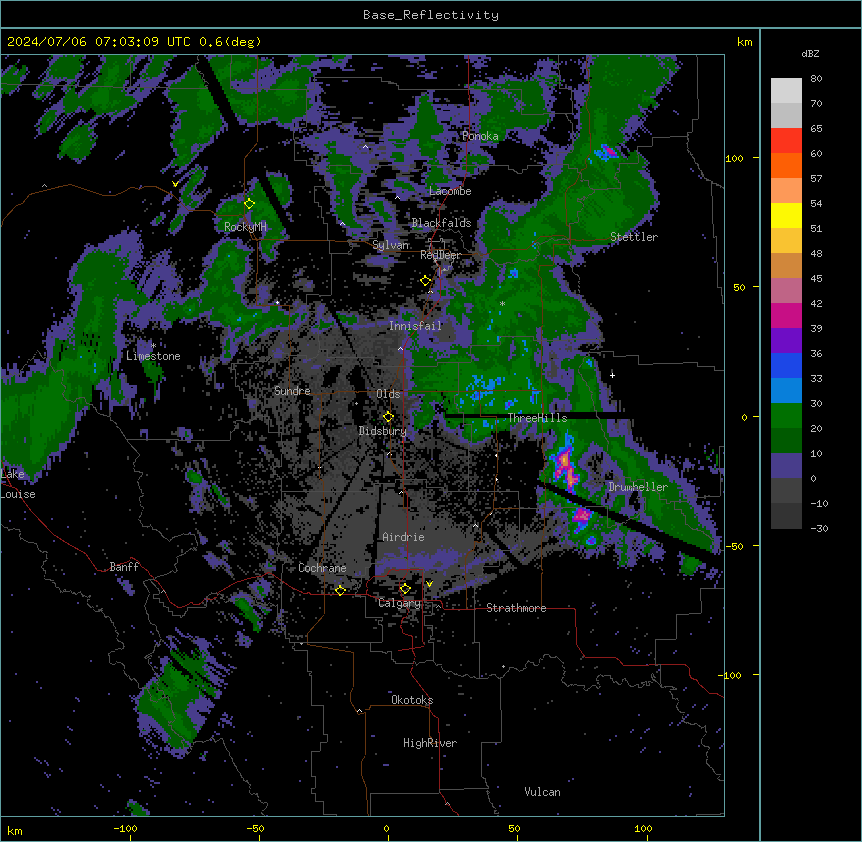The image size is (862, 842).
Task: Click the Lake Louise label at left edge
Action: tap(18, 484)
